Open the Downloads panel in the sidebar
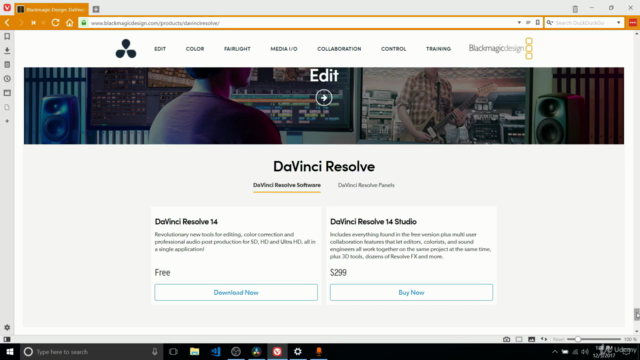Screen dimensions: 640x360 tap(7, 51)
